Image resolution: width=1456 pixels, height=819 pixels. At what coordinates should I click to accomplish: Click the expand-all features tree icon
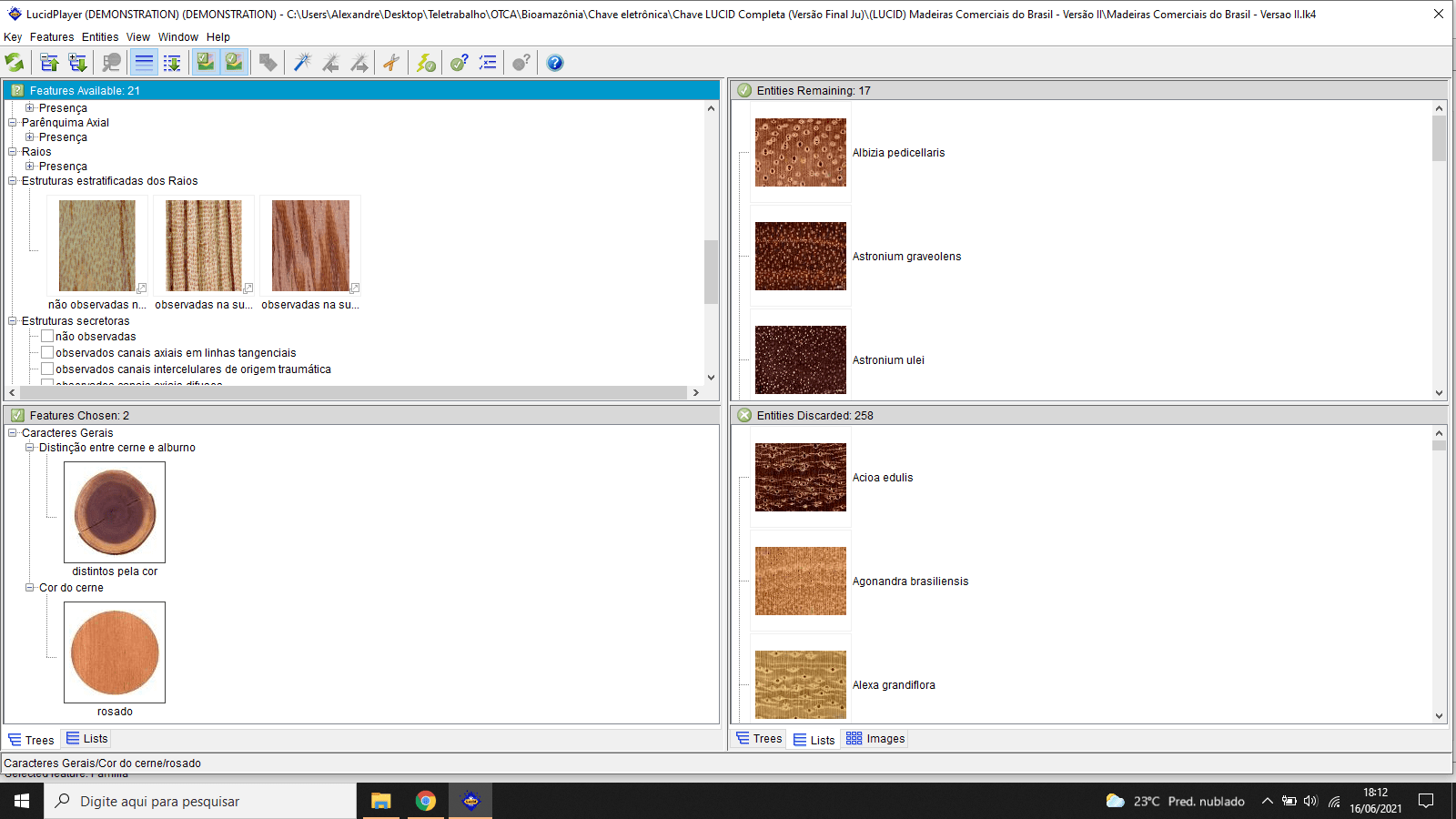(77, 63)
